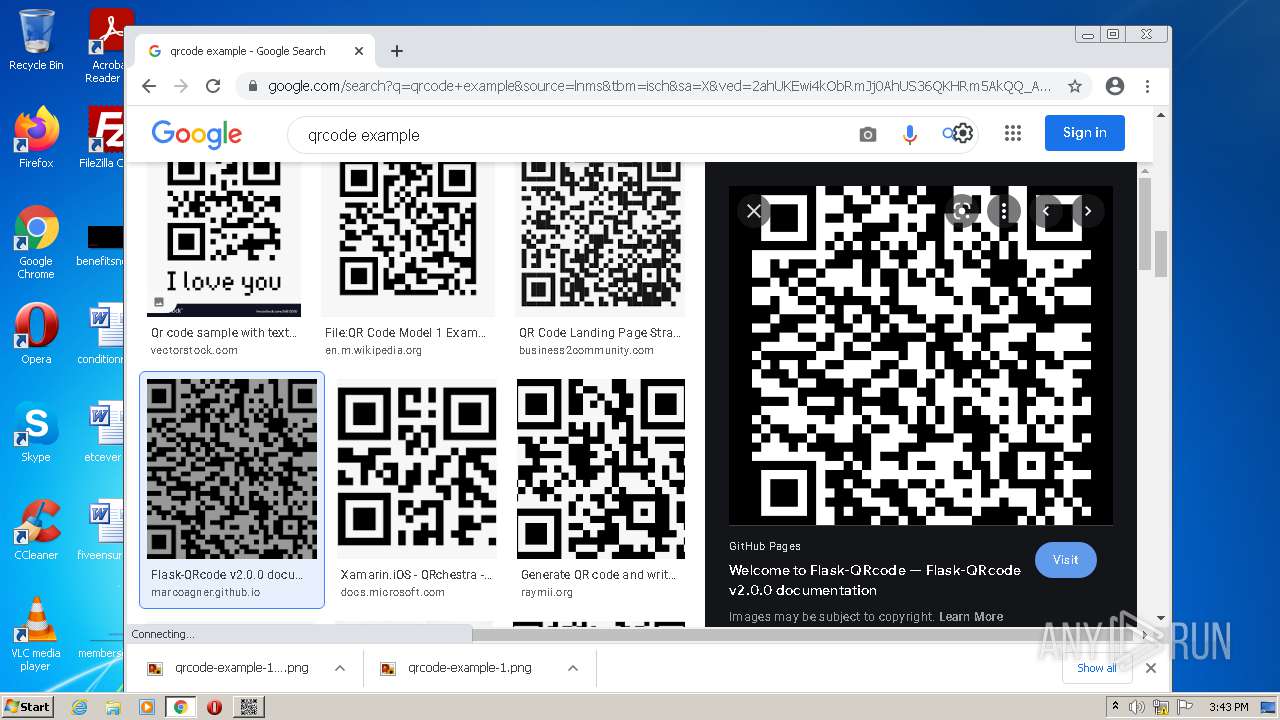Open Chrome's three-dot menu
This screenshot has width=1280, height=720.
coord(1148,86)
